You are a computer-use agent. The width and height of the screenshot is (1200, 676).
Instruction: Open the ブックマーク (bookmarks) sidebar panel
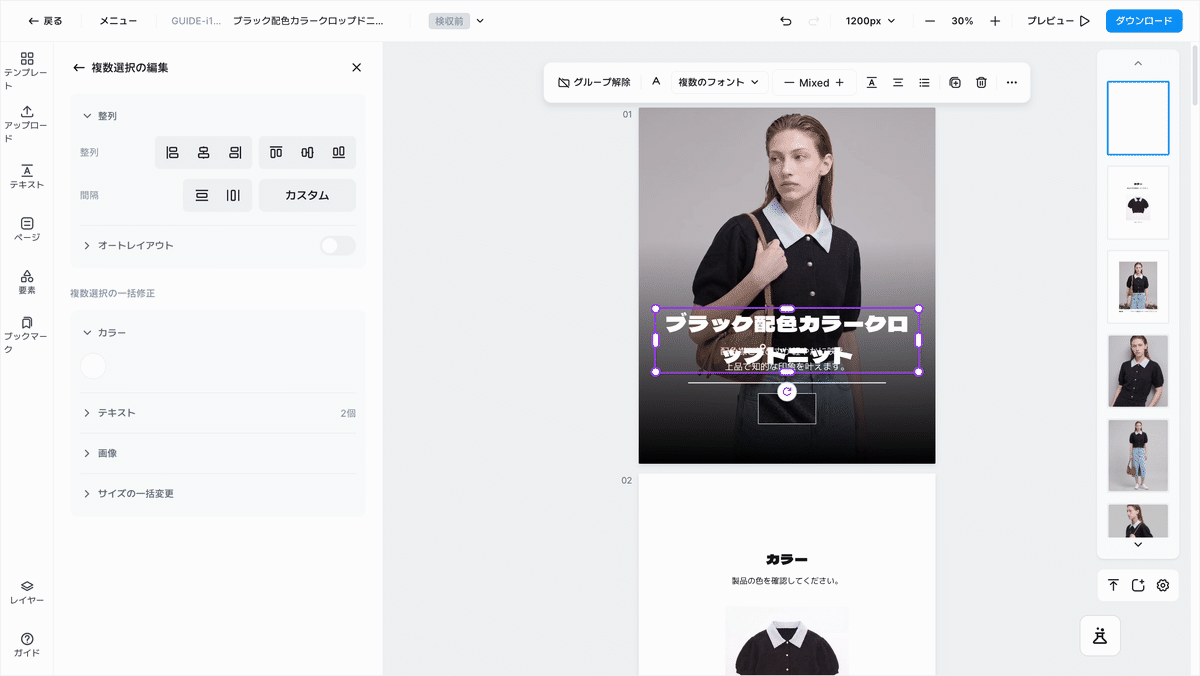(27, 336)
